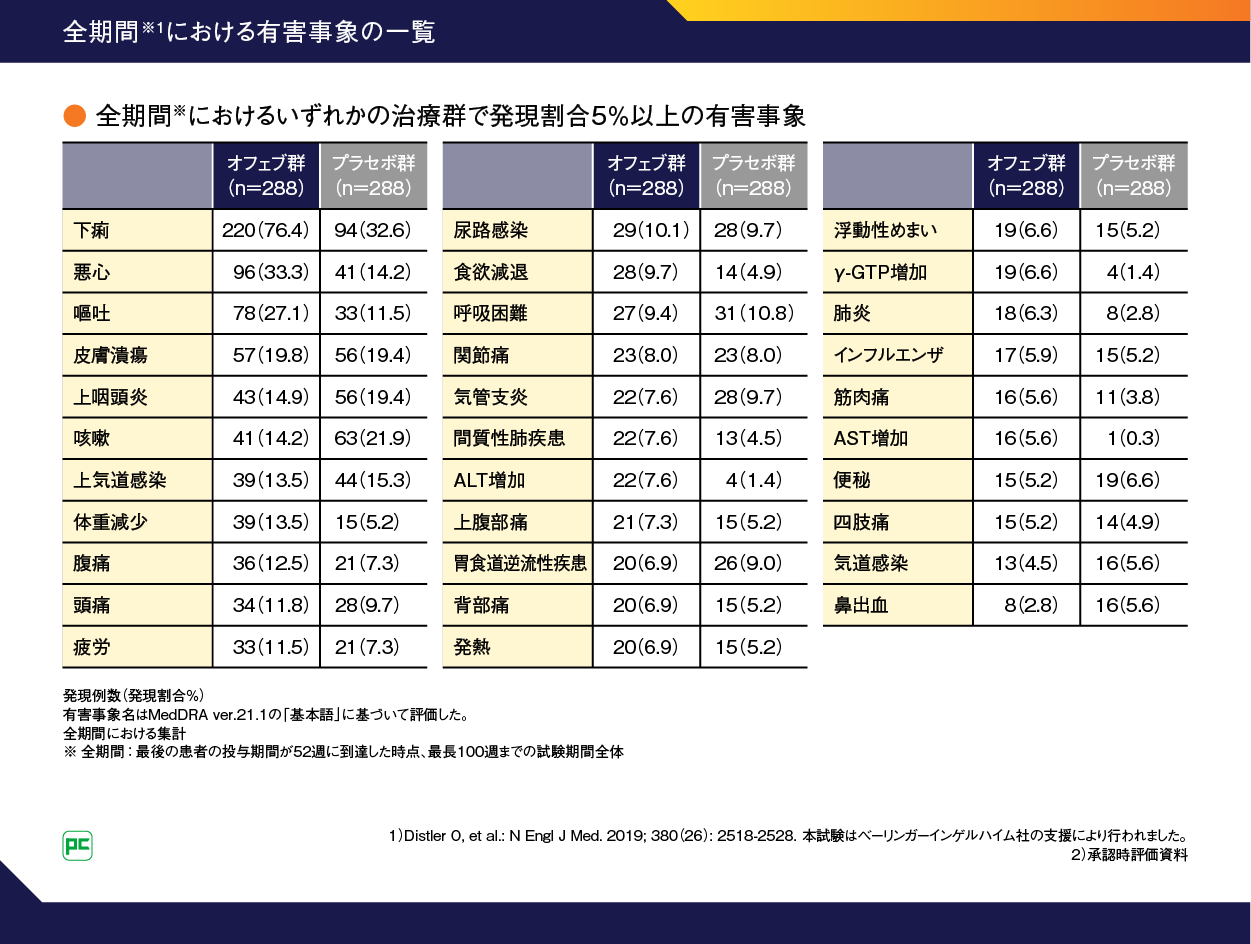This screenshot has height=944, width=1251.
Task: Select the 鼻出血 row label
Action: point(861,606)
